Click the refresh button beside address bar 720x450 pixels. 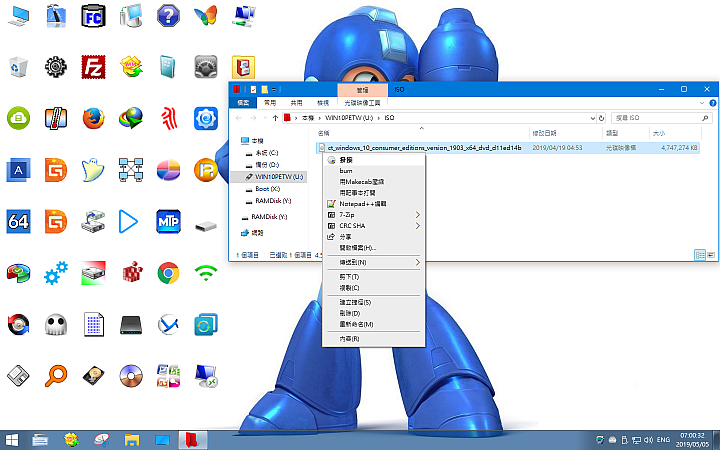point(602,118)
